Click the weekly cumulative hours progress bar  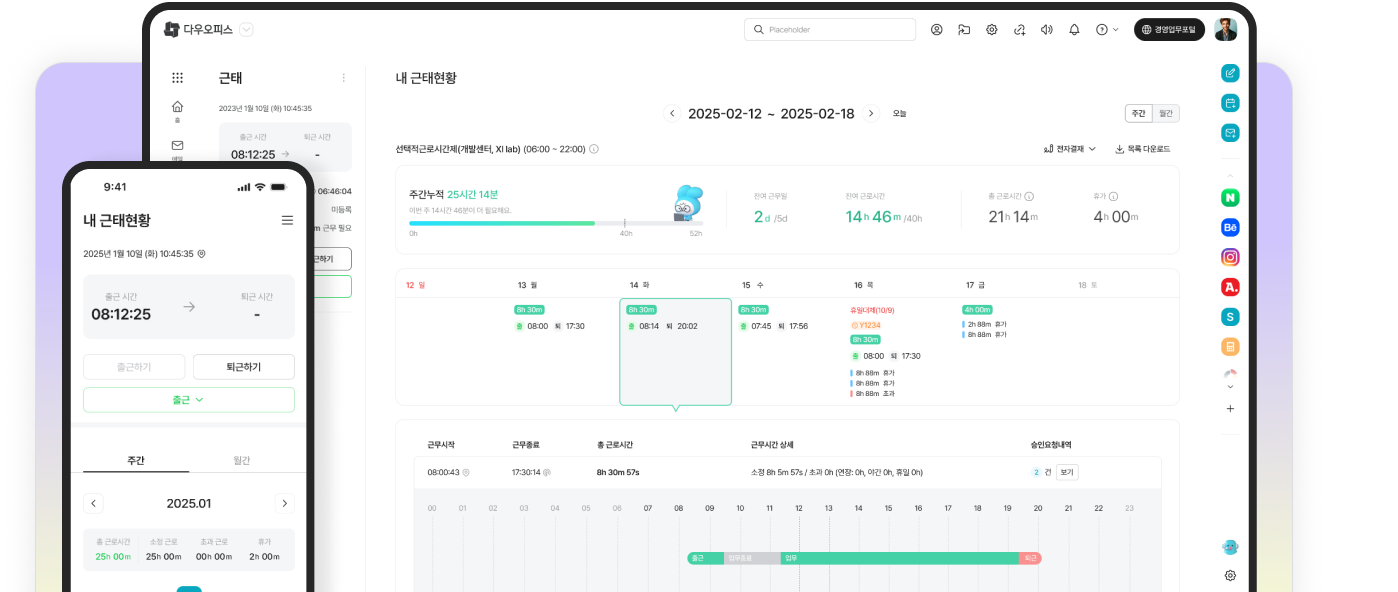click(x=555, y=223)
